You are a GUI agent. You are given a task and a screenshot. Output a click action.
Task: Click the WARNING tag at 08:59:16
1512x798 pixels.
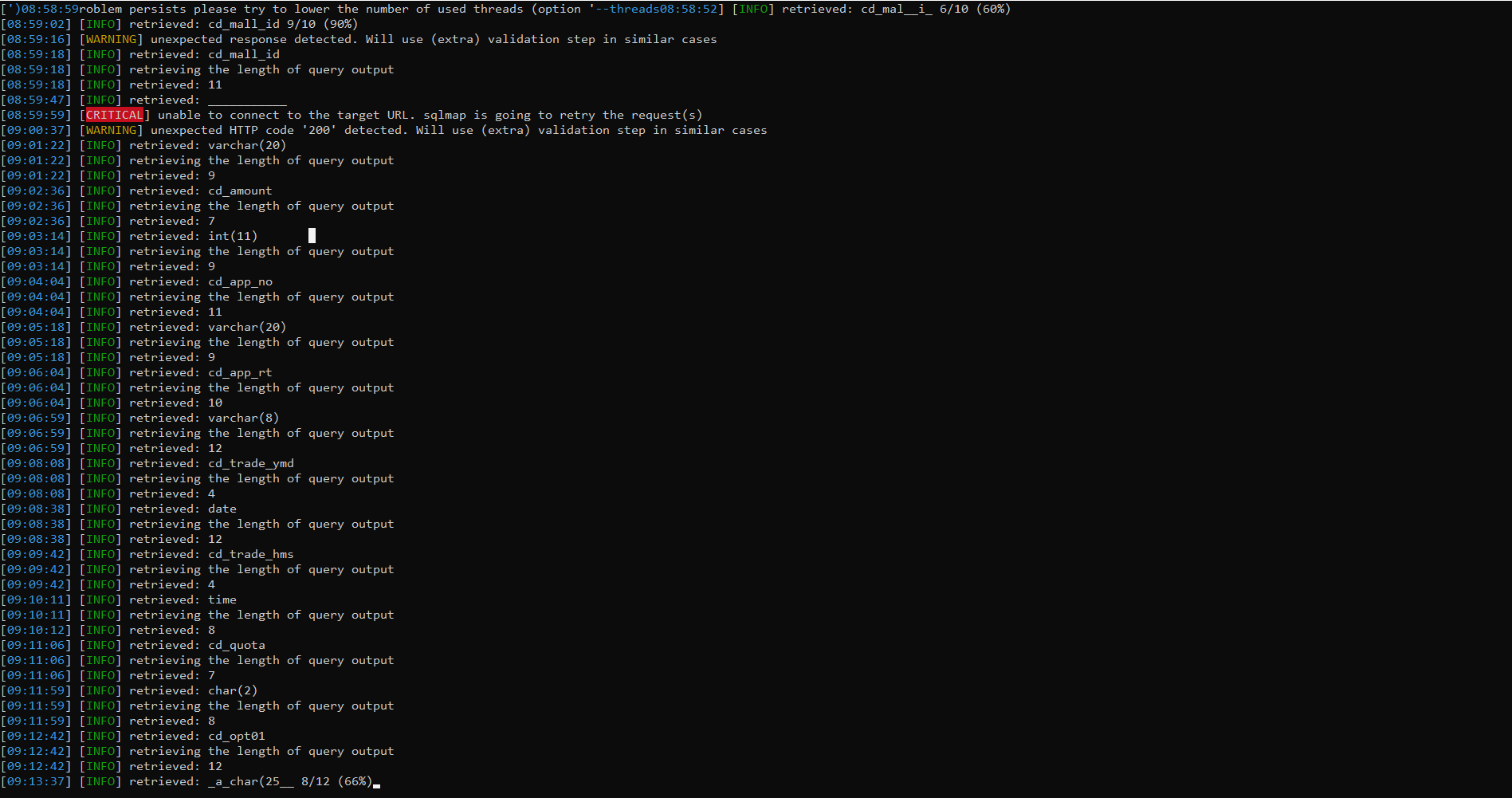[111, 39]
